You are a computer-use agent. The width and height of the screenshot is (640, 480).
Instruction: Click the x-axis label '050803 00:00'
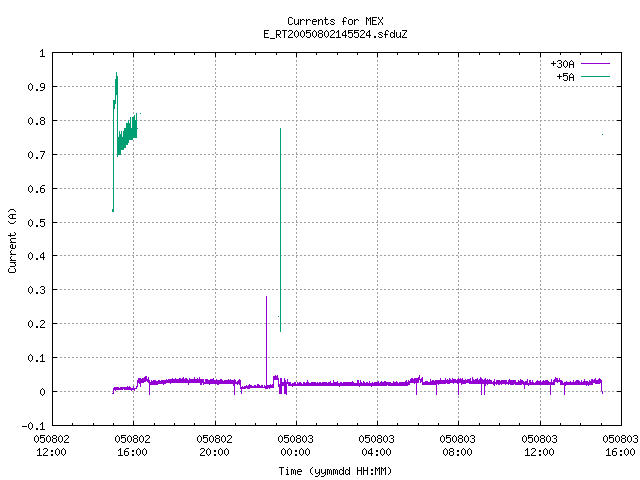pos(296,445)
